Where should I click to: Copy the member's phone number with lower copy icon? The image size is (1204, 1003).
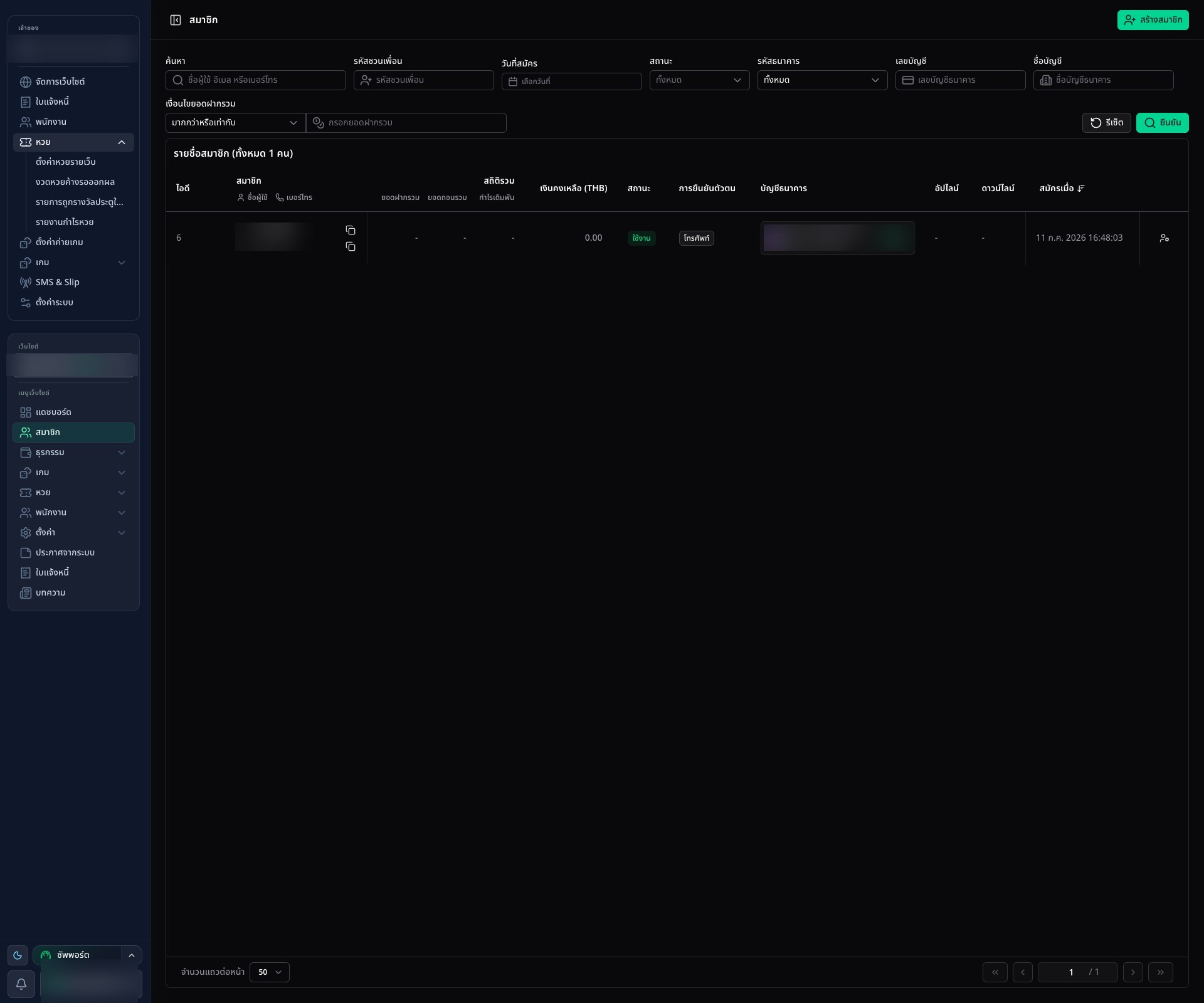point(351,246)
